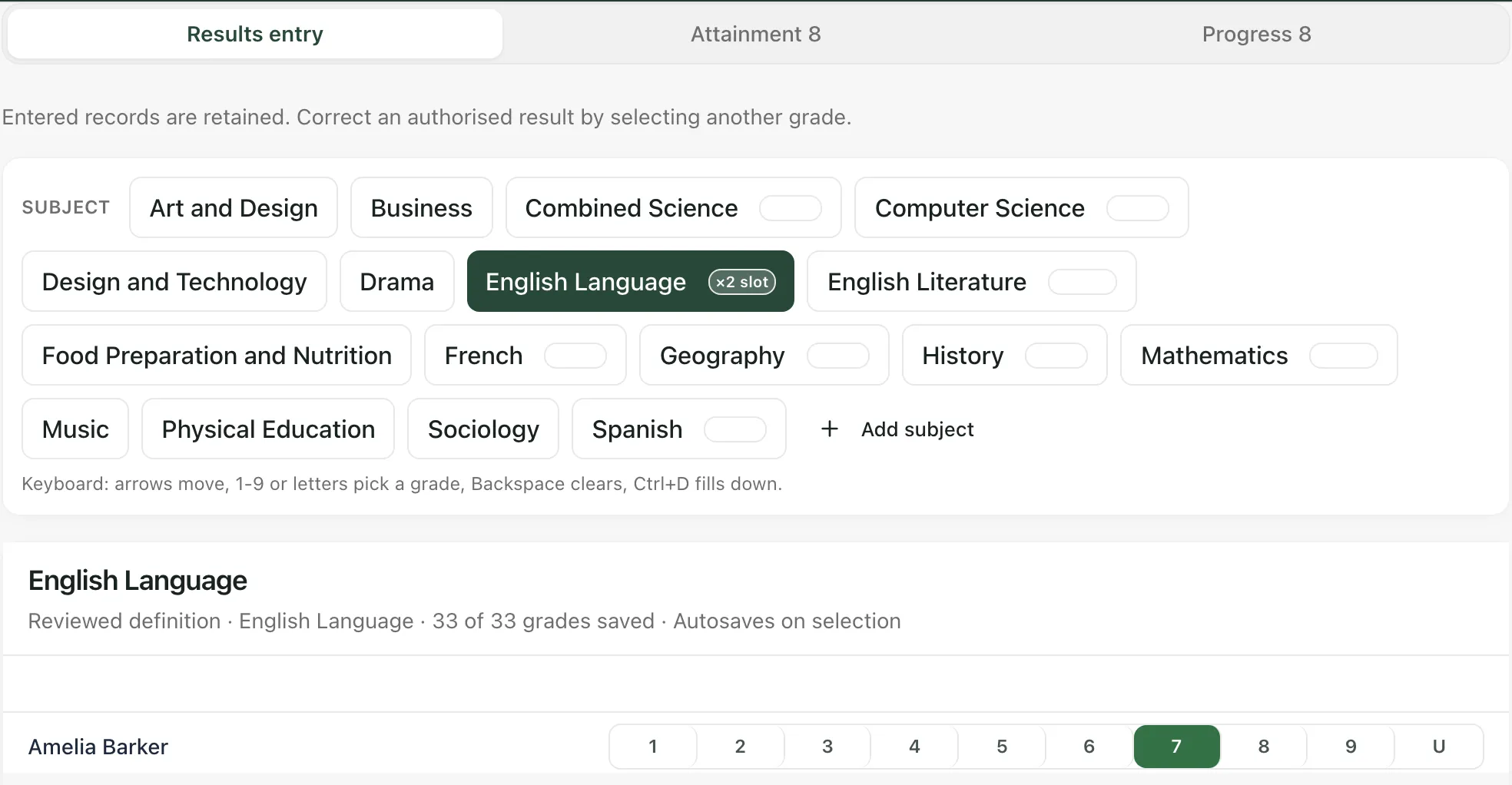
Task: Select the Art and Design subject
Action: pyautogui.click(x=234, y=207)
